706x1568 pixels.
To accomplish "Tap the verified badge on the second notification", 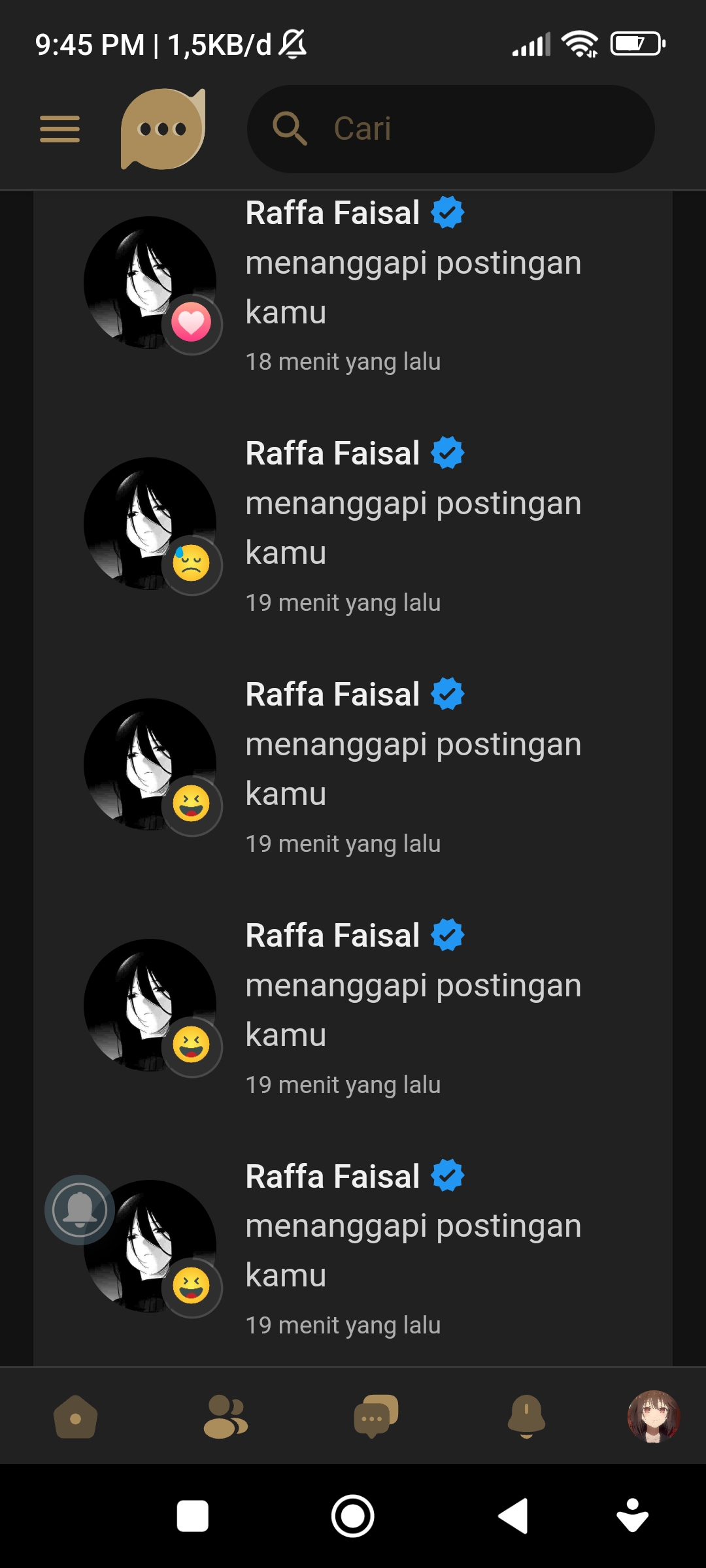I will tap(448, 453).
